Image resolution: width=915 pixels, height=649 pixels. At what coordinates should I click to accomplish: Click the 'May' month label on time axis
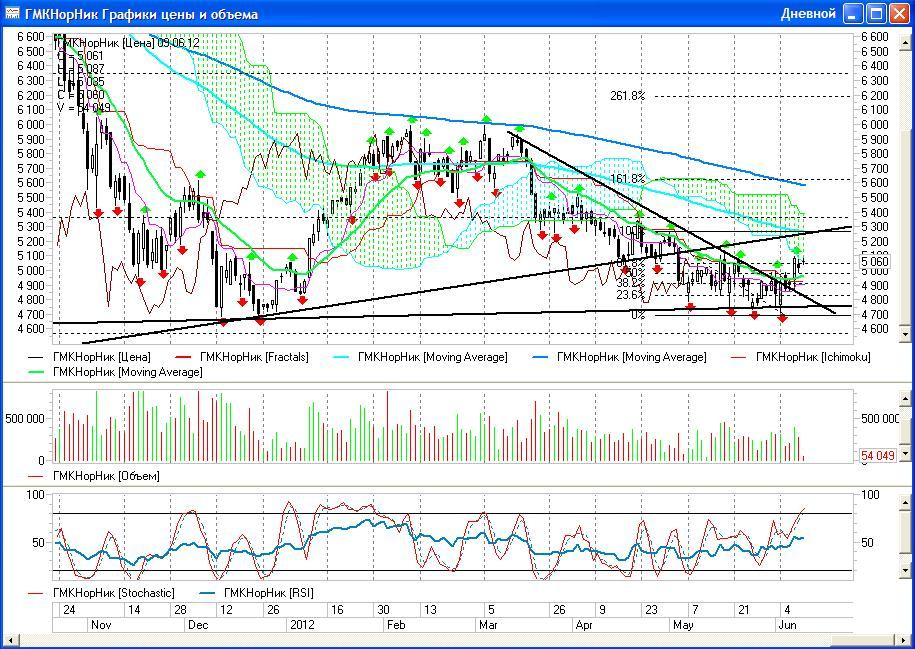[683, 625]
